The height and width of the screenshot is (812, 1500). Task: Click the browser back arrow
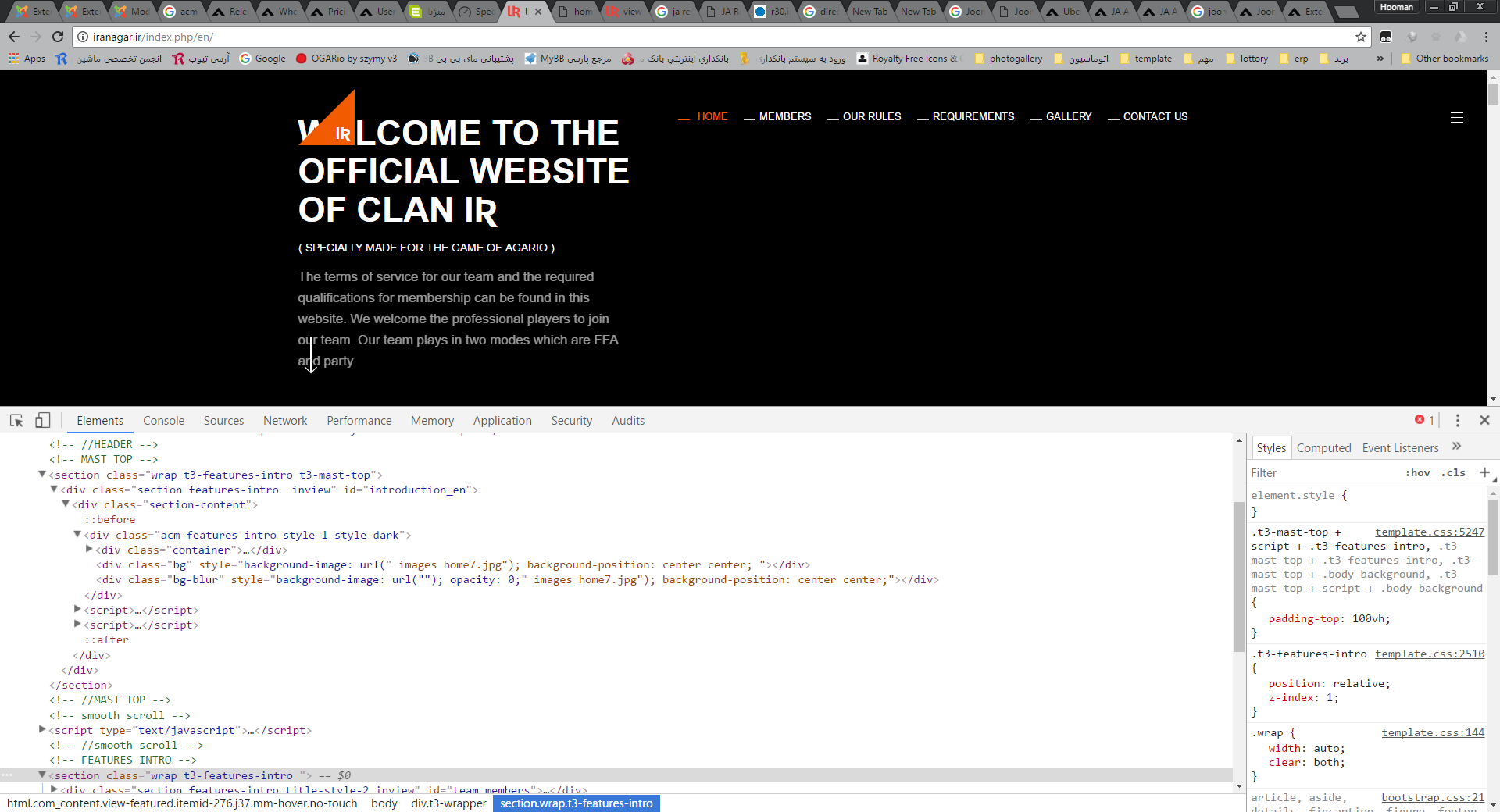coord(14,37)
